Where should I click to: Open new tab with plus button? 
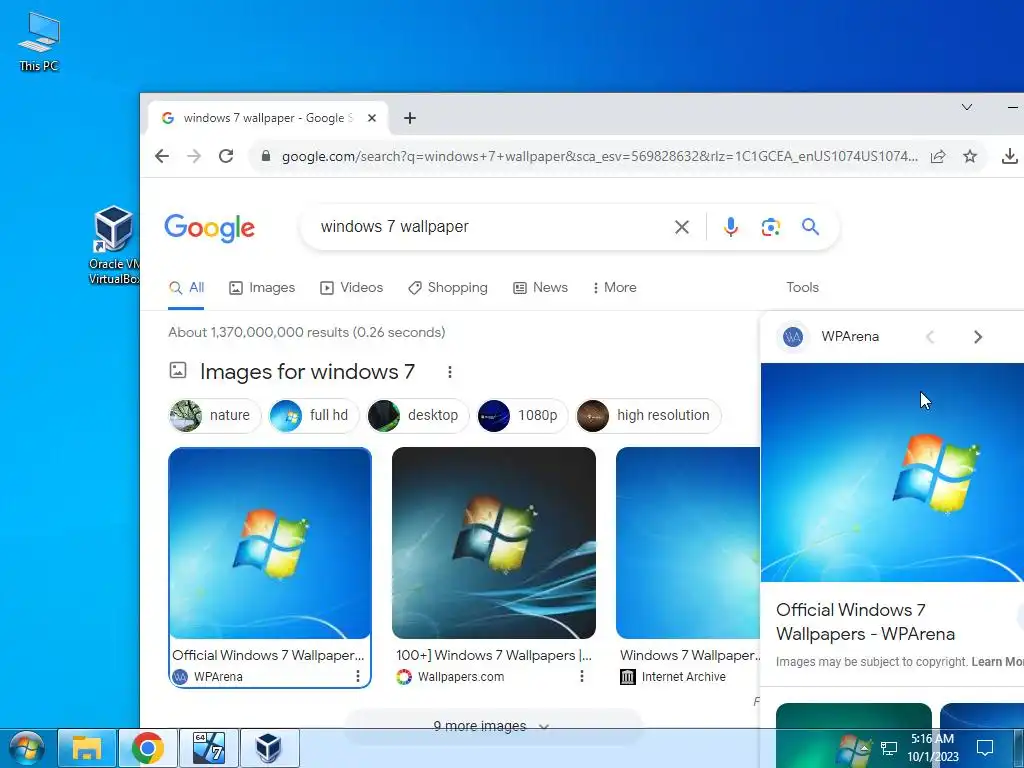coord(409,118)
